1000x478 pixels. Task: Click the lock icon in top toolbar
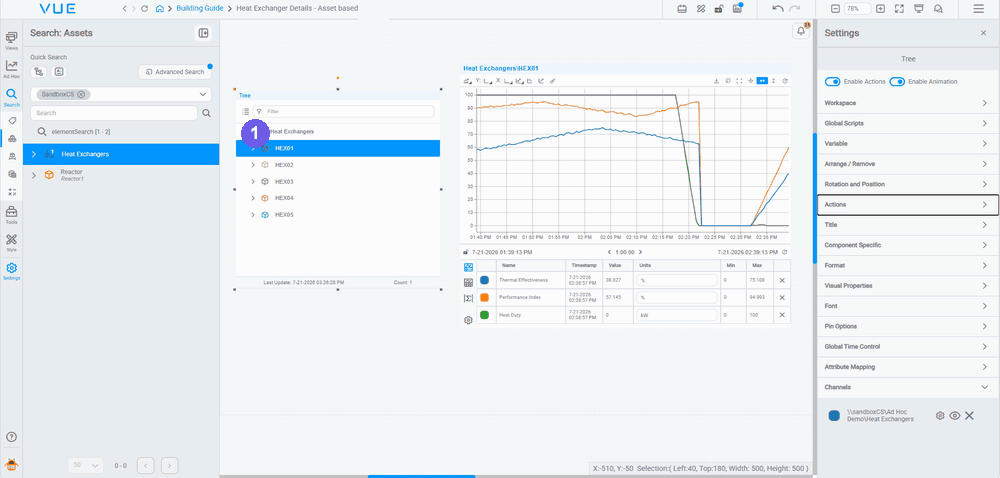point(719,9)
